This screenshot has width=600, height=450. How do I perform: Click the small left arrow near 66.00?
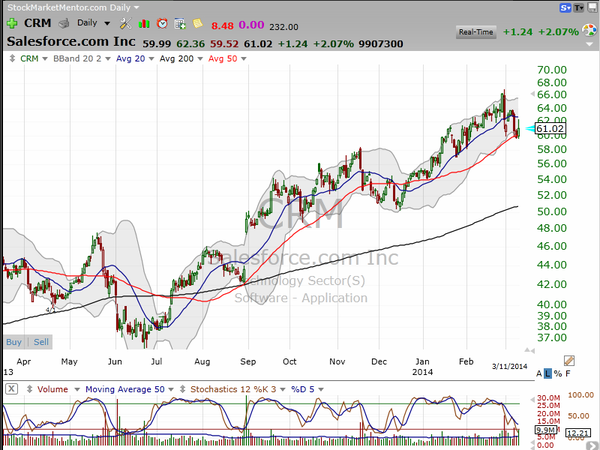coord(532,94)
